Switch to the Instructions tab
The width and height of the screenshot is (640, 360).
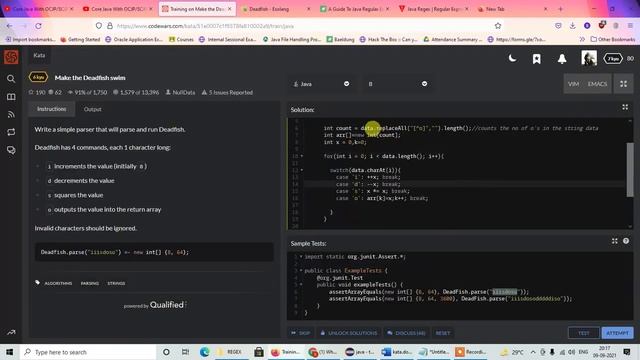(51, 109)
